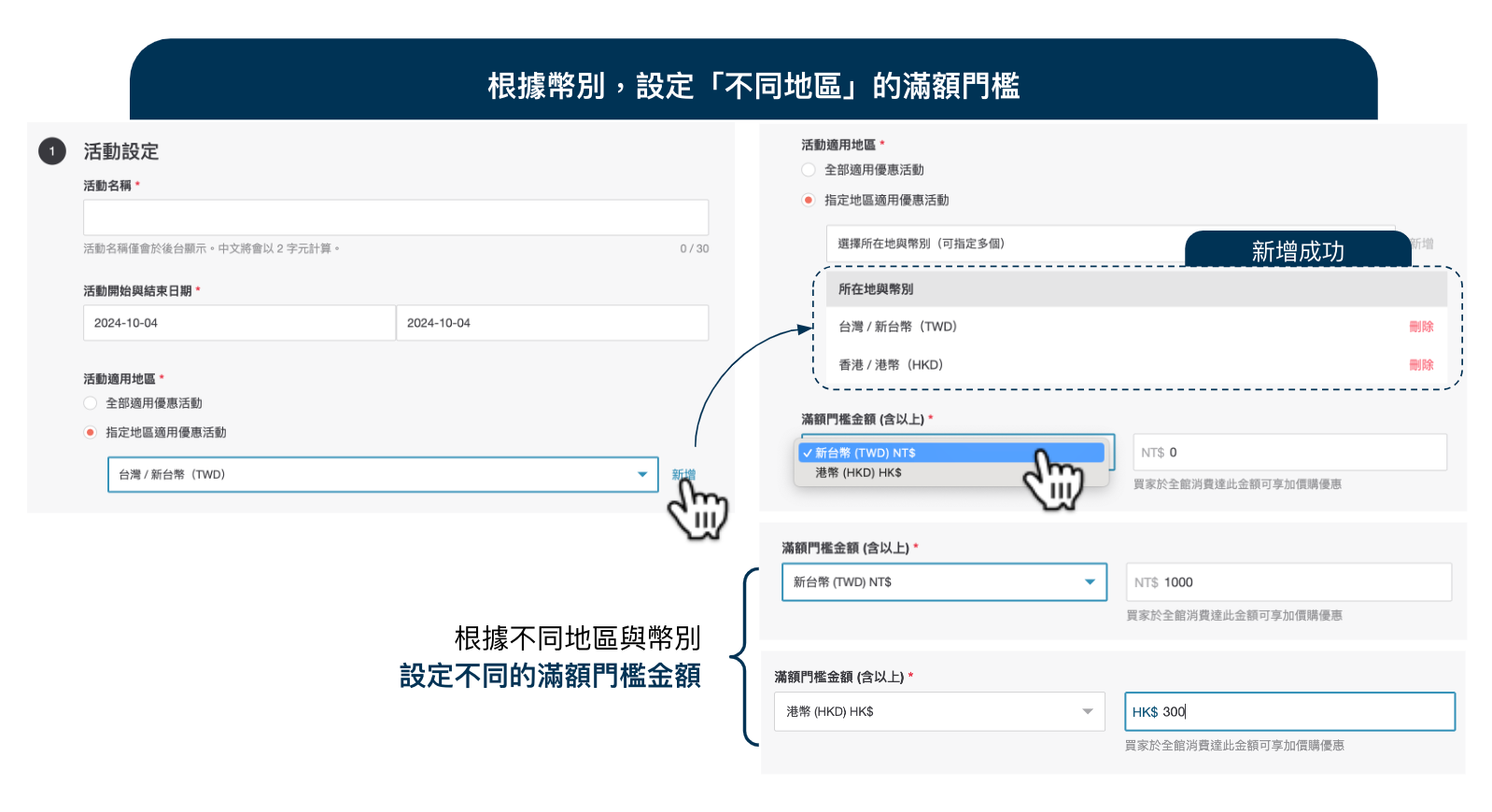Viewport: 1492px width, 812px height.
Task: Choose 新台幣 (TWD) NT$ in currency list
Action: (x=950, y=453)
